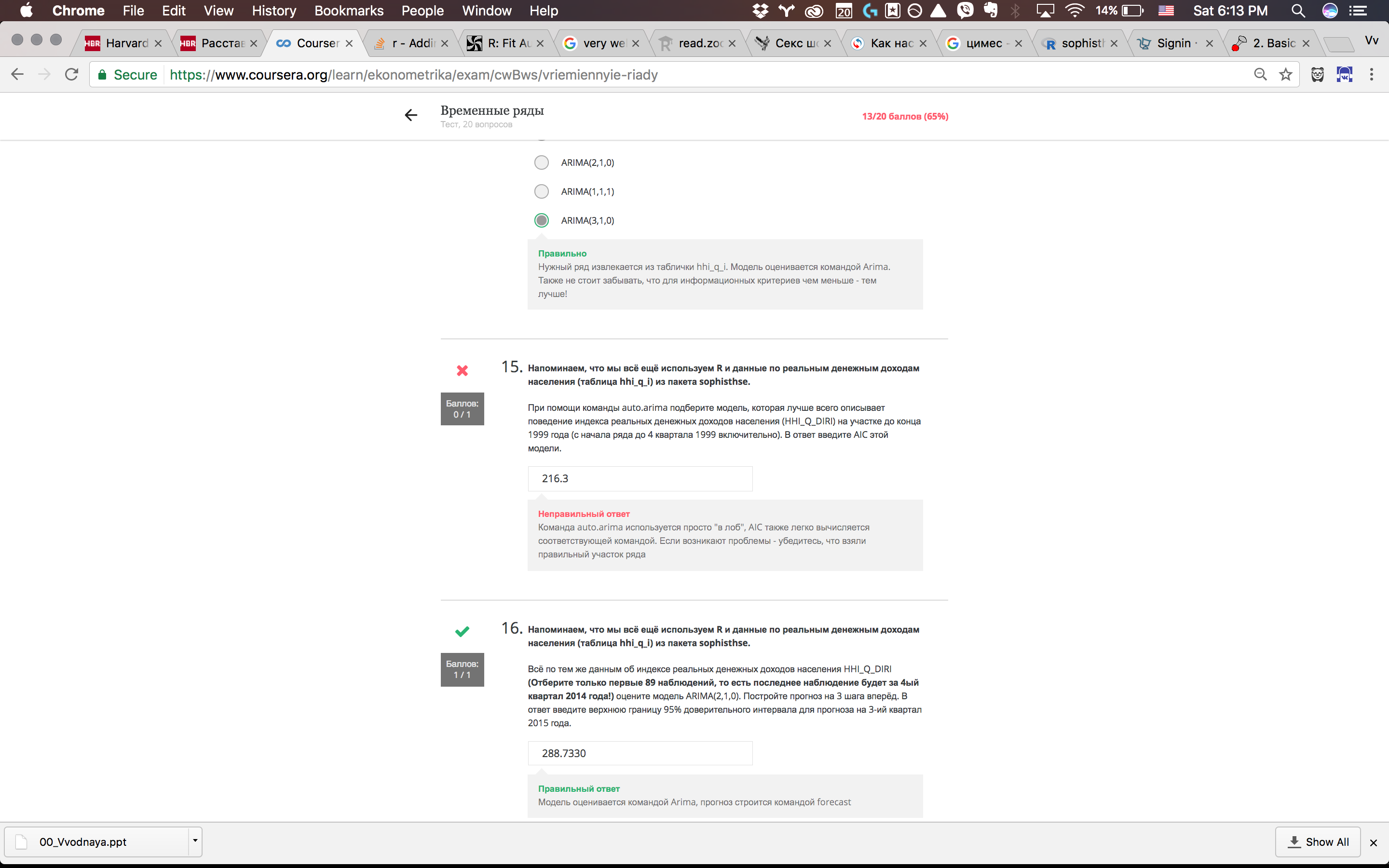This screenshot has width=1389, height=868.
Task: Click the back arrow beside Временные ряды
Action: [x=410, y=115]
